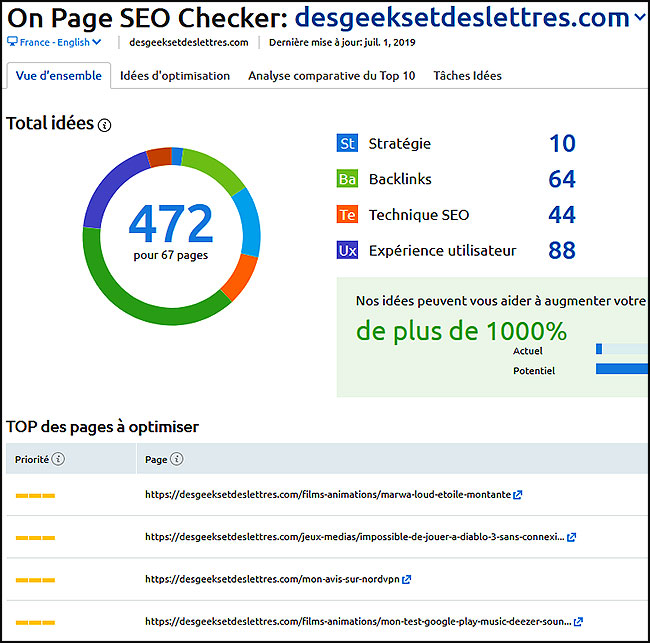Open the domain dropdown arrow beside desgeeksetdeslettres.com
The image size is (650, 643).
(x=640, y=17)
